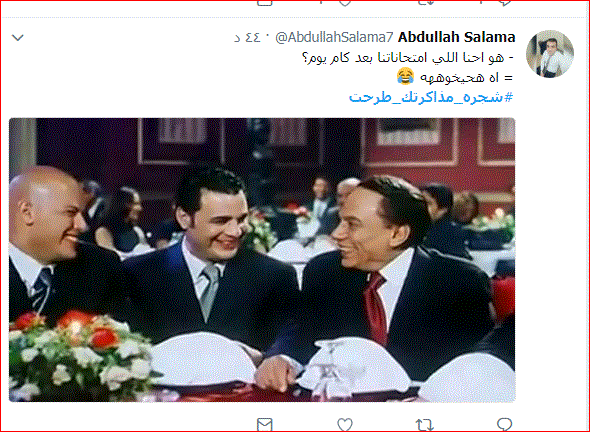Select the tweet line اه هحيخوههه

466,78
